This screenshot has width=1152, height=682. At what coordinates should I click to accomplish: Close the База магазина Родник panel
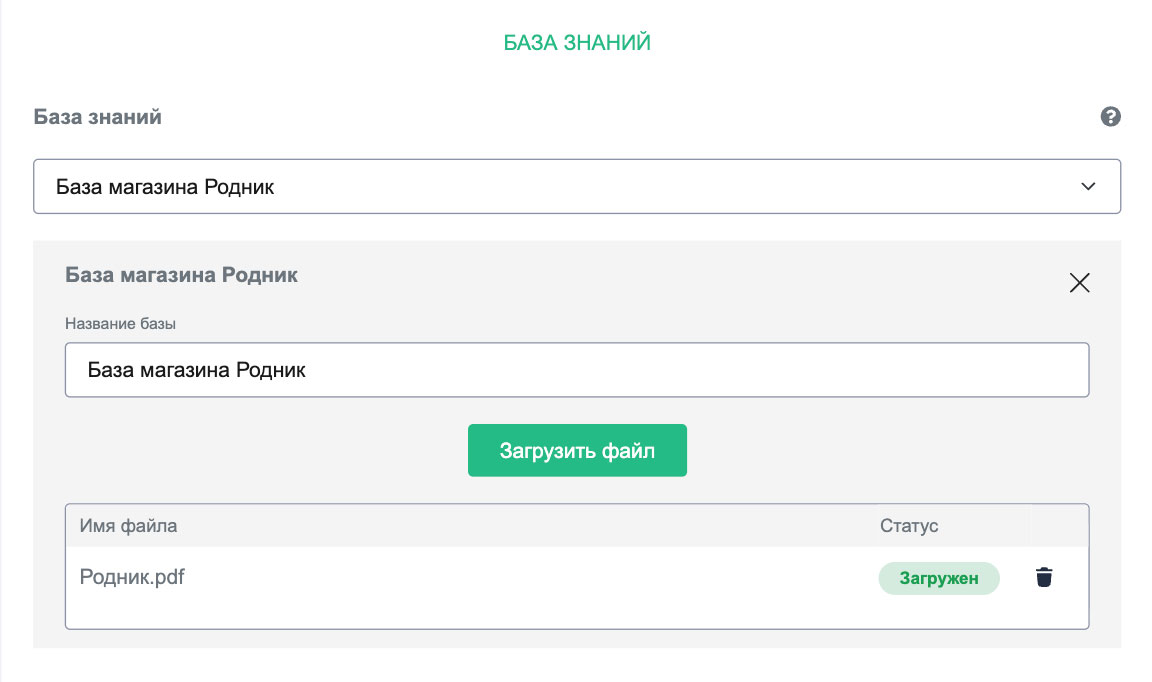coord(1079,283)
